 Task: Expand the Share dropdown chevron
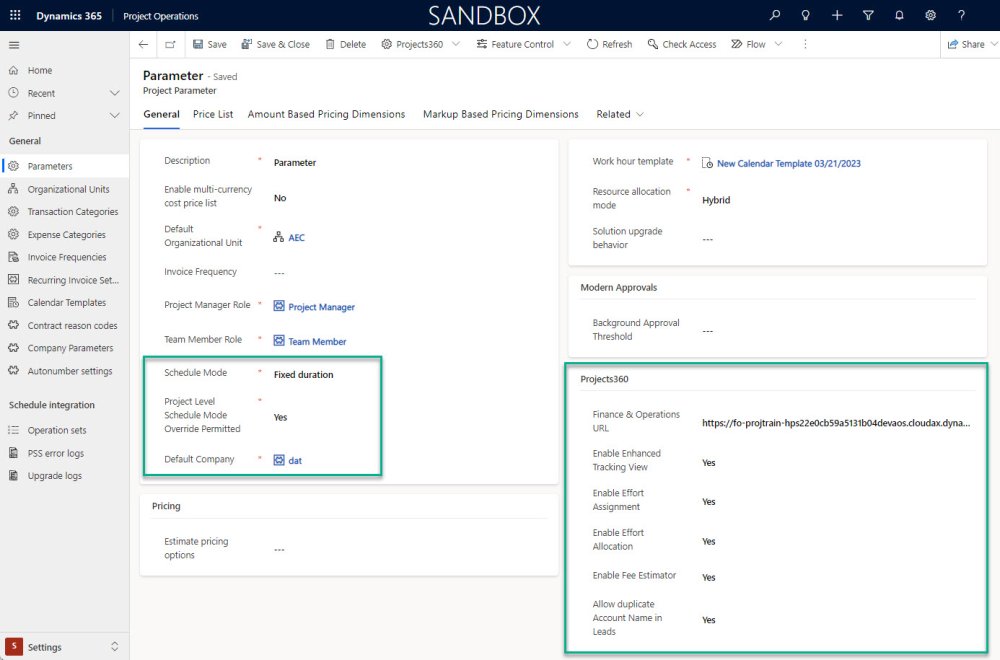(x=994, y=44)
